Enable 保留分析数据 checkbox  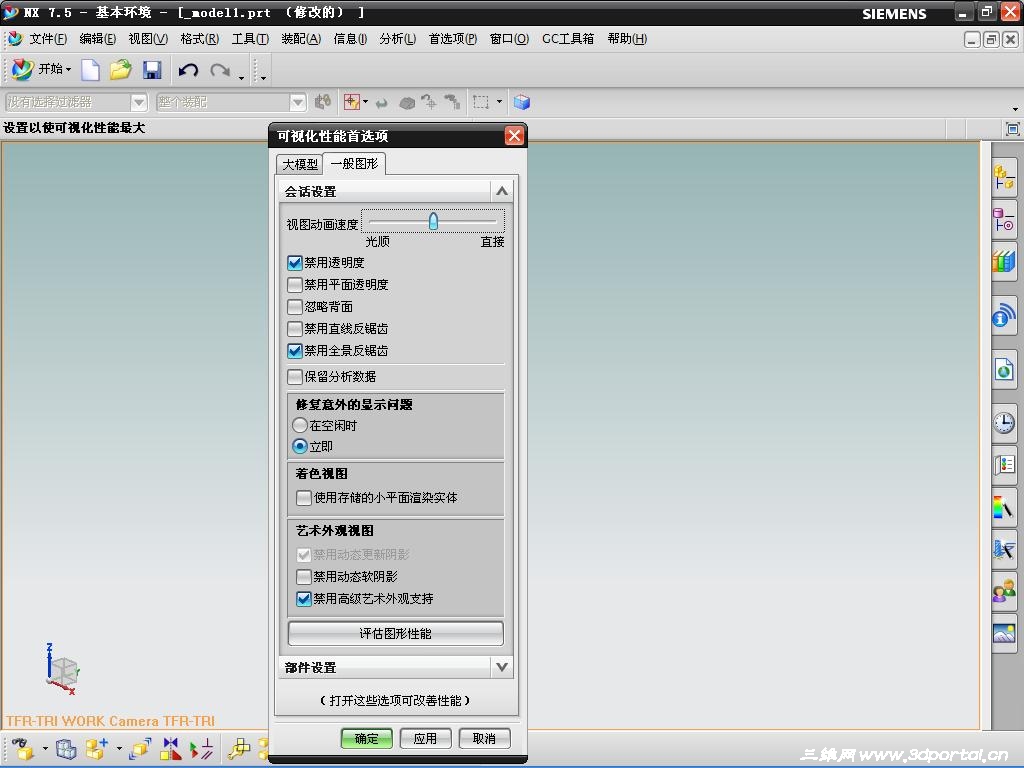coord(295,377)
